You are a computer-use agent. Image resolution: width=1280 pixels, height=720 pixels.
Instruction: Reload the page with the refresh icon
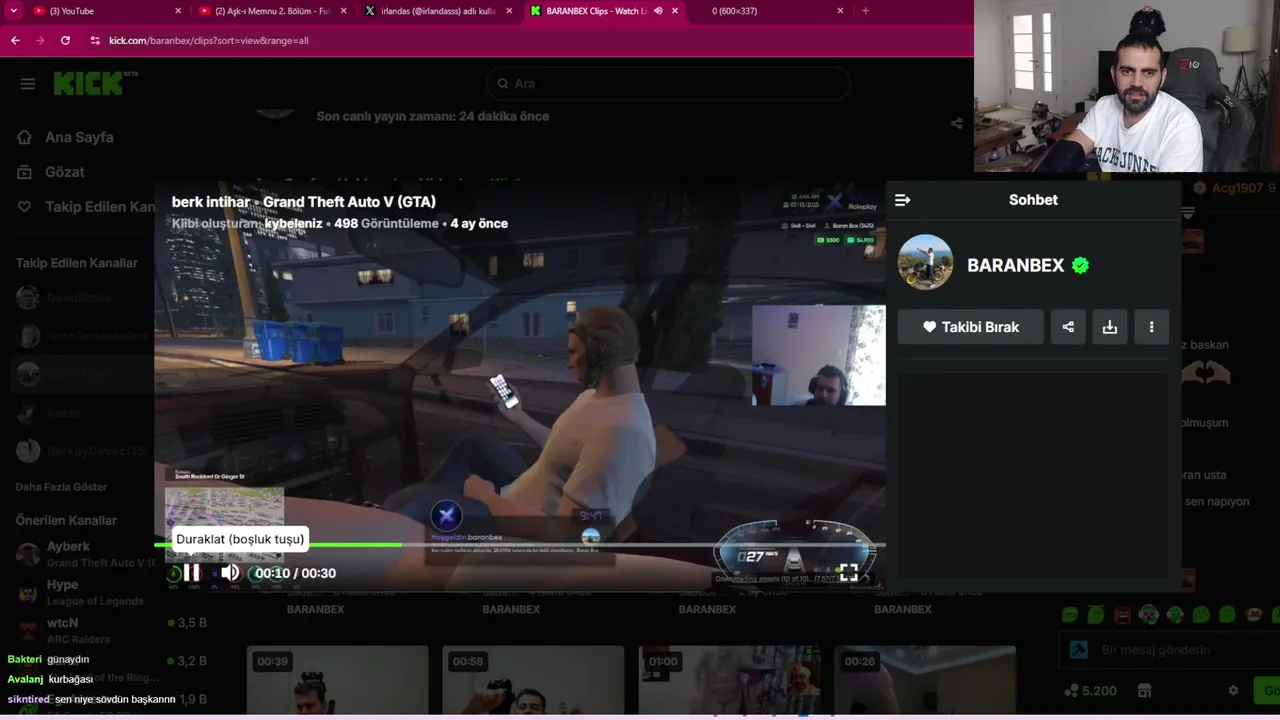point(65,40)
